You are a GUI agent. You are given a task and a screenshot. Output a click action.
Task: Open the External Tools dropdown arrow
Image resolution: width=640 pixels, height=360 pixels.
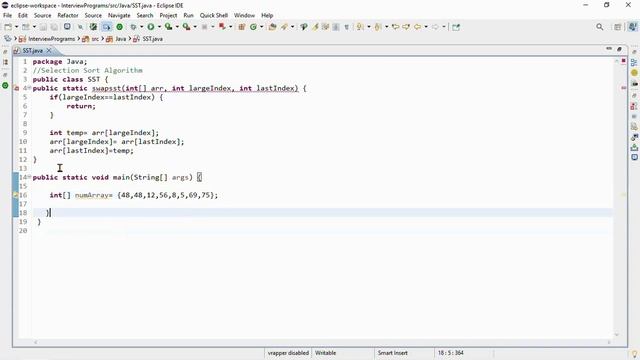(x=195, y=27)
